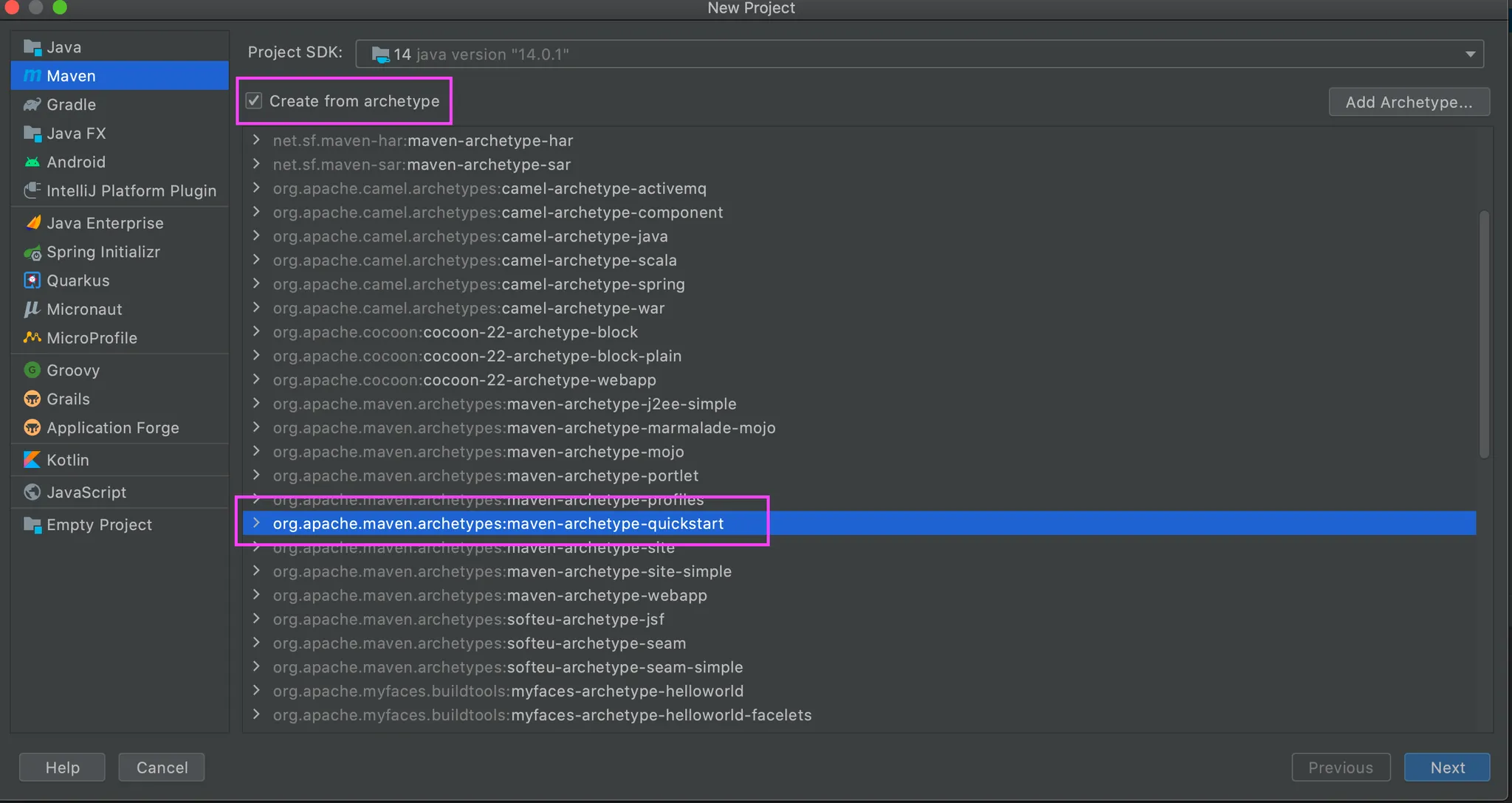Select the cocoon-22-archetype-webapp list item
This screenshot has width=1512, height=803.
464,380
